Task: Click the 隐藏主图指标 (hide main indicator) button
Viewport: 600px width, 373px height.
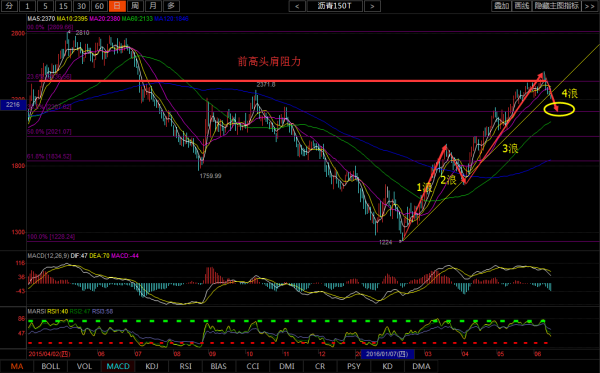Action: tap(557, 6)
